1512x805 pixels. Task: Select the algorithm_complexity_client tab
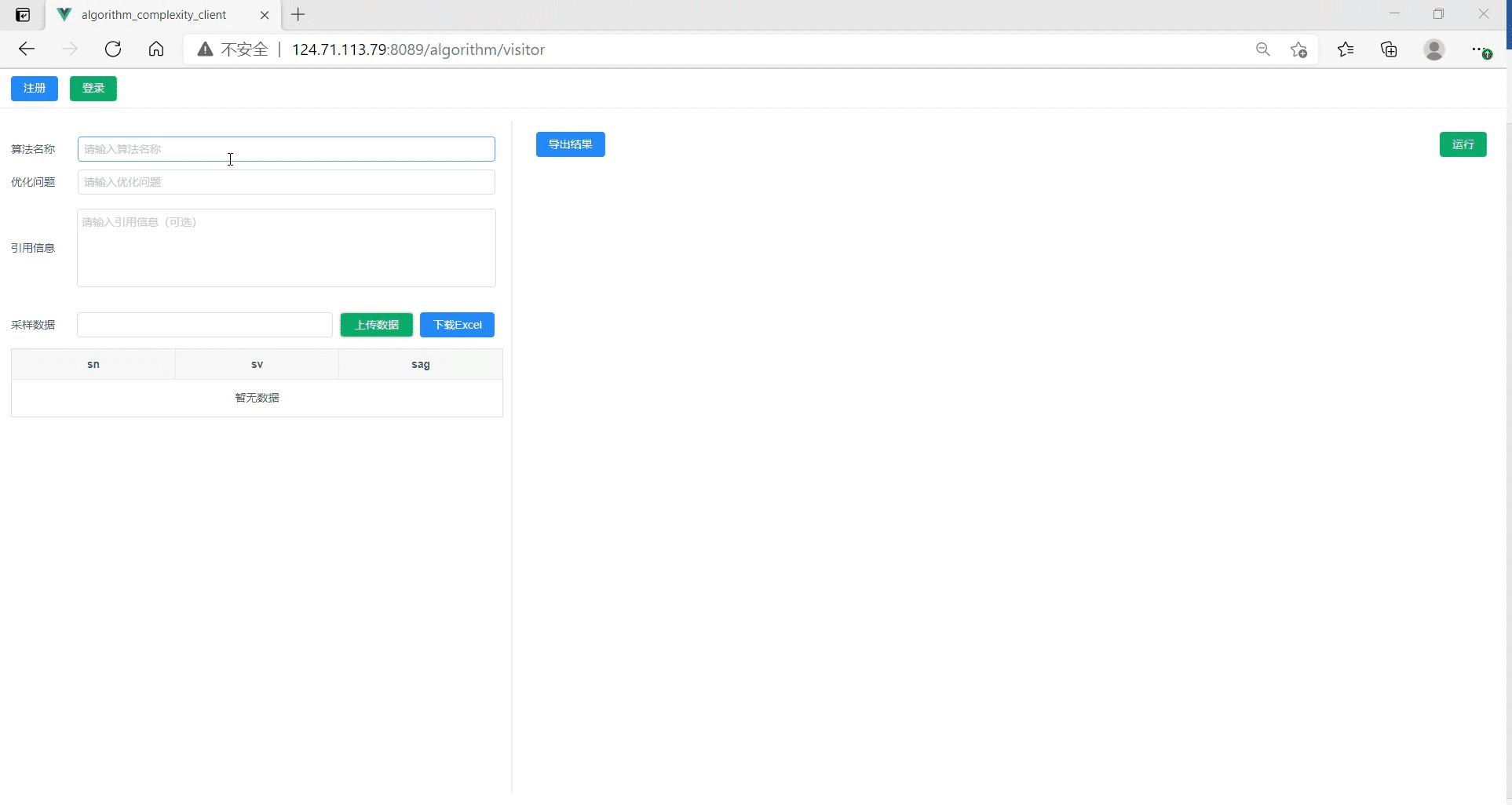tap(154, 15)
